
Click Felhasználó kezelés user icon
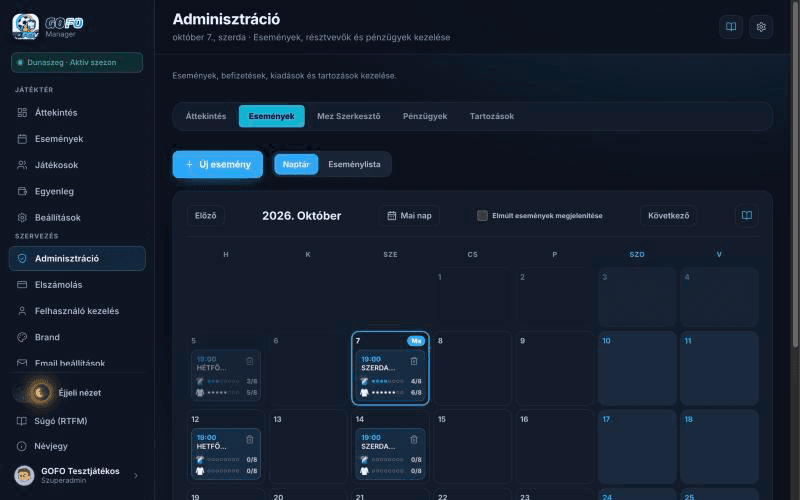click(x=22, y=311)
